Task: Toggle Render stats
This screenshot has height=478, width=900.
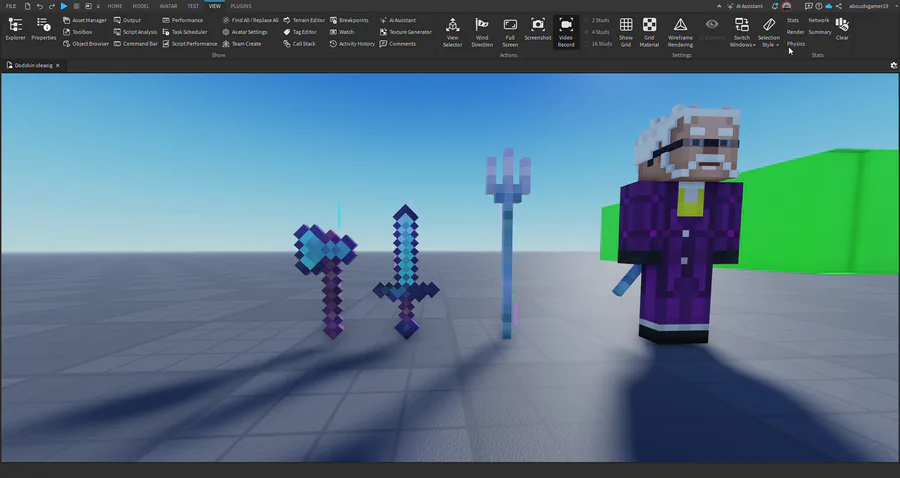Action: tap(796, 32)
